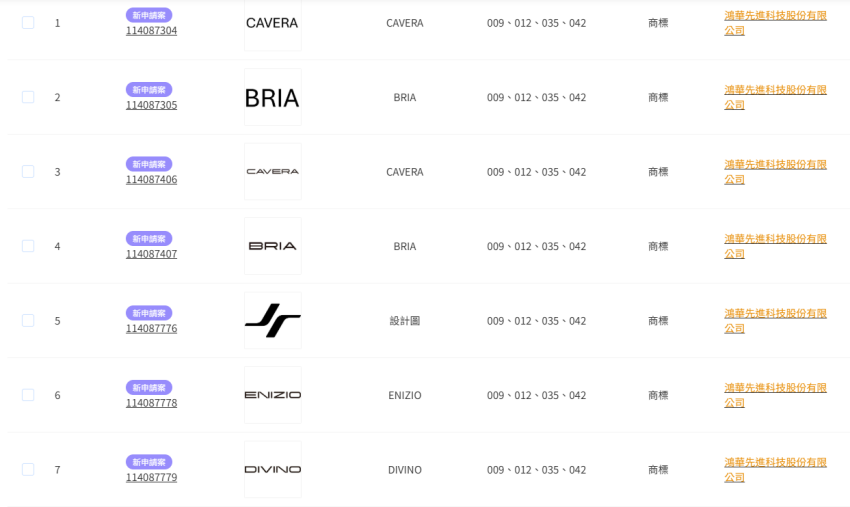Open the ENIZIO logo thumbnail
This screenshot has width=850, height=507.
[x=272, y=395]
